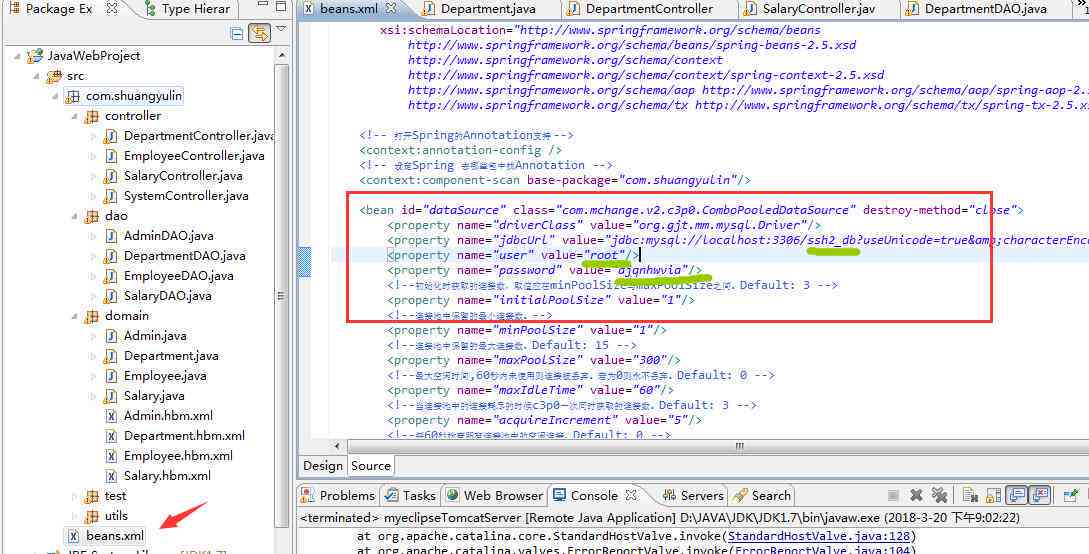
Task: Click the driverClass property line
Action: [x=604, y=225]
